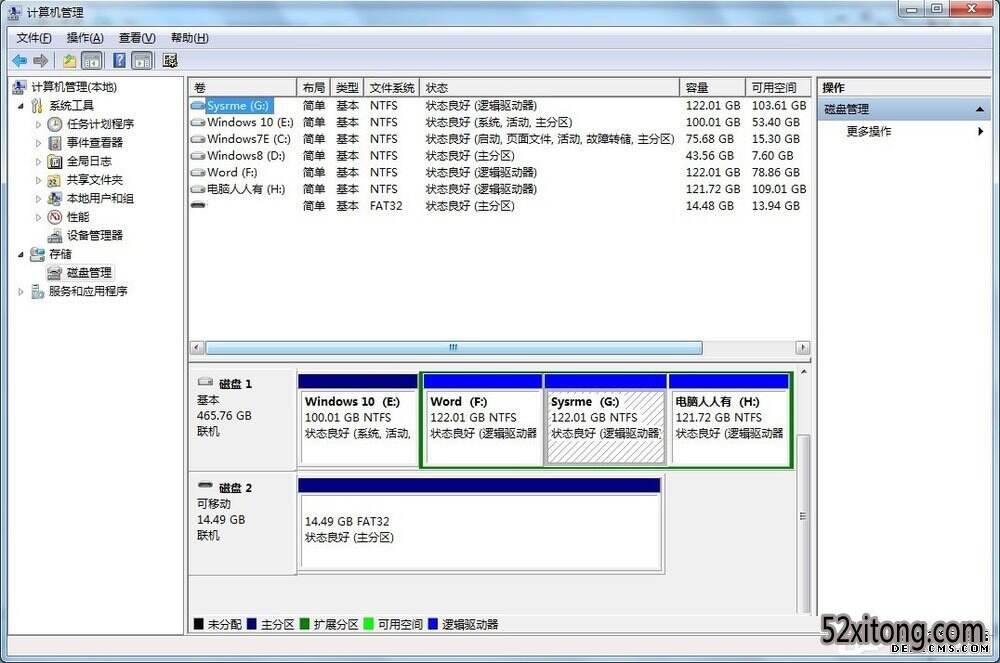Click the 设备管理器 icon

pyautogui.click(x=55, y=235)
